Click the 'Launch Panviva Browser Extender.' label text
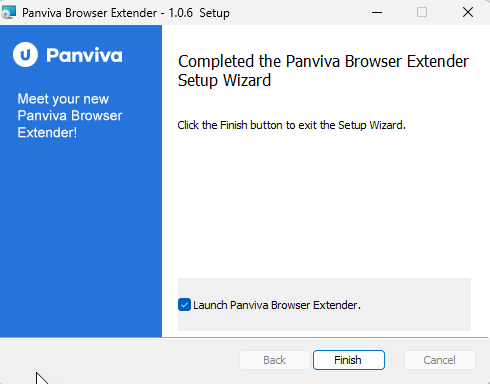 (x=277, y=305)
